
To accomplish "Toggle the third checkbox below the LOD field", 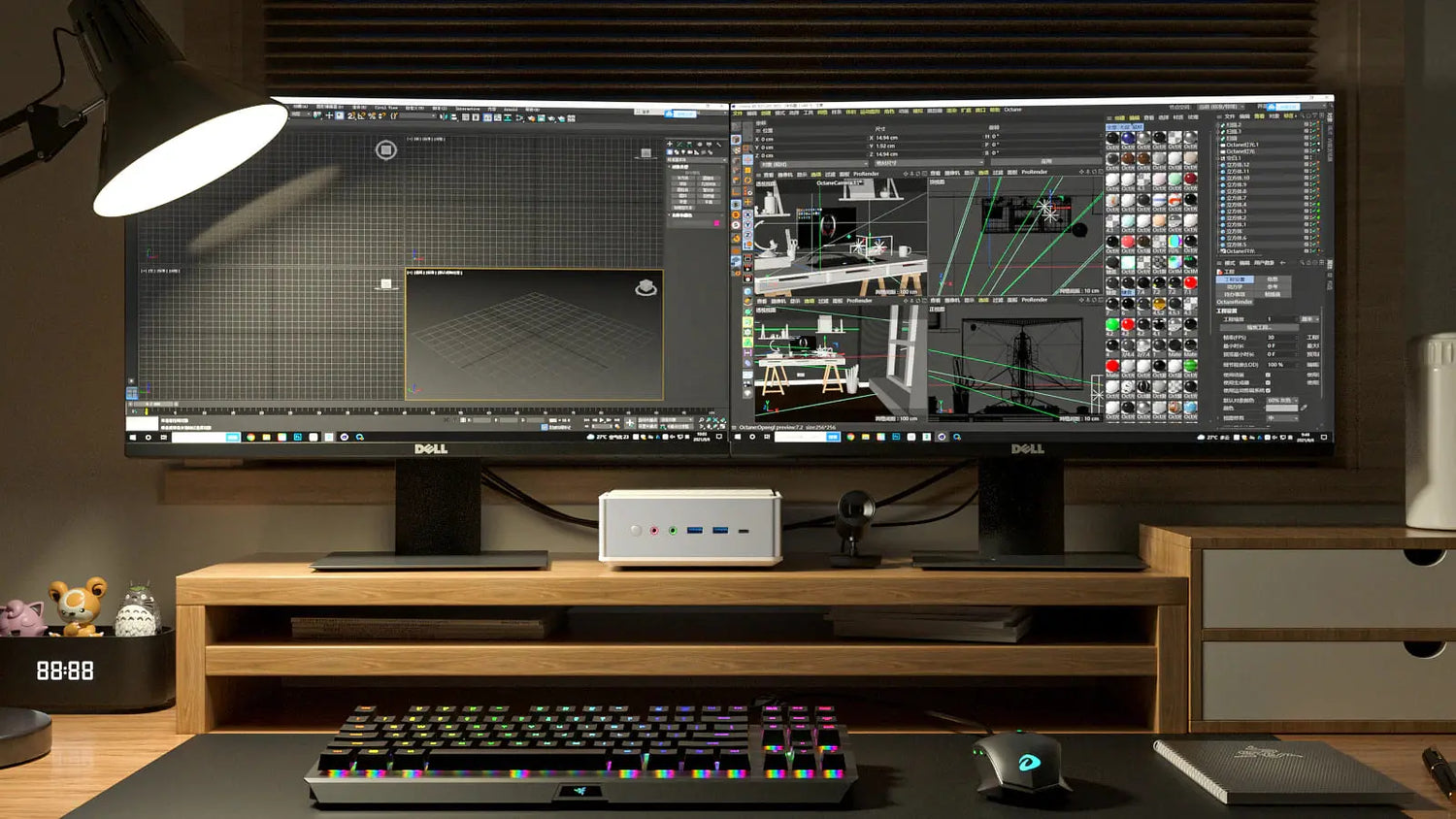I will (x=1268, y=391).
